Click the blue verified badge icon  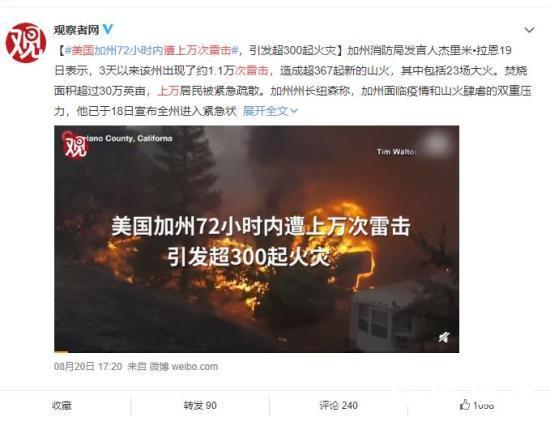click(x=108, y=29)
